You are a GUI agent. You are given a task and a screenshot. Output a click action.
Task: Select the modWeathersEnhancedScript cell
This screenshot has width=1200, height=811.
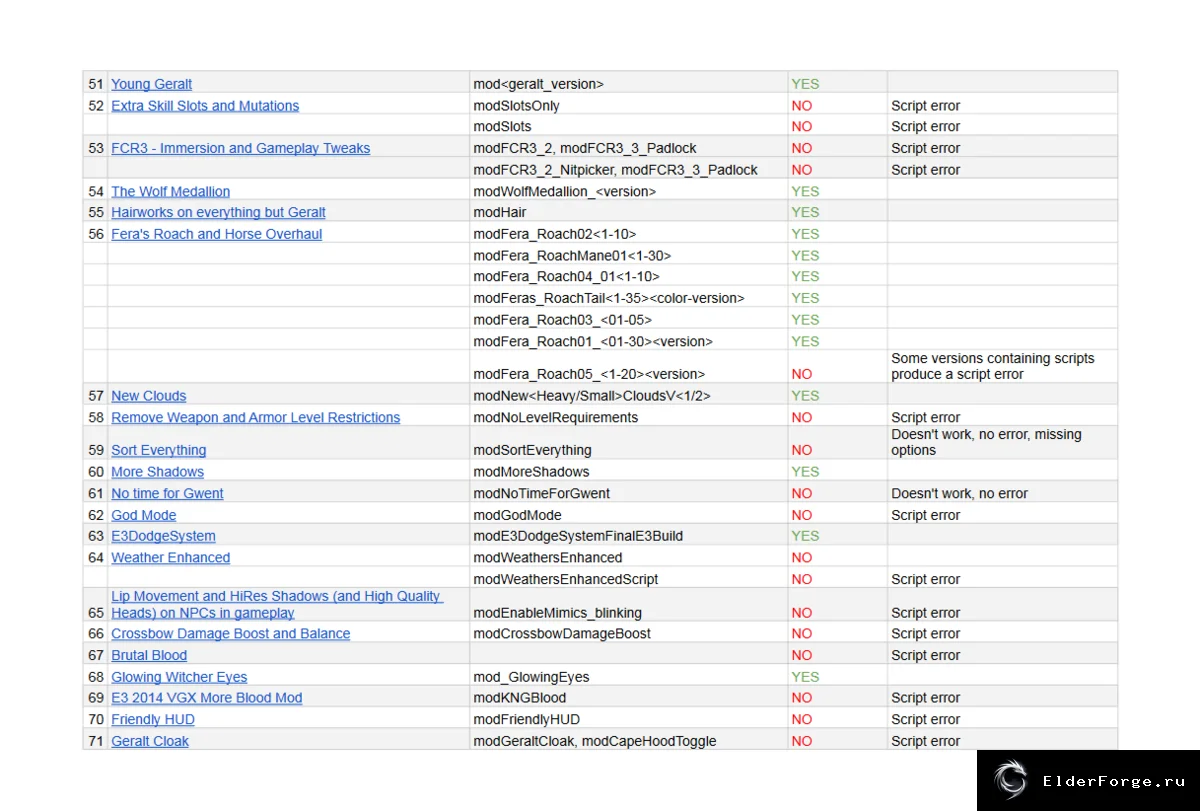[628, 579]
